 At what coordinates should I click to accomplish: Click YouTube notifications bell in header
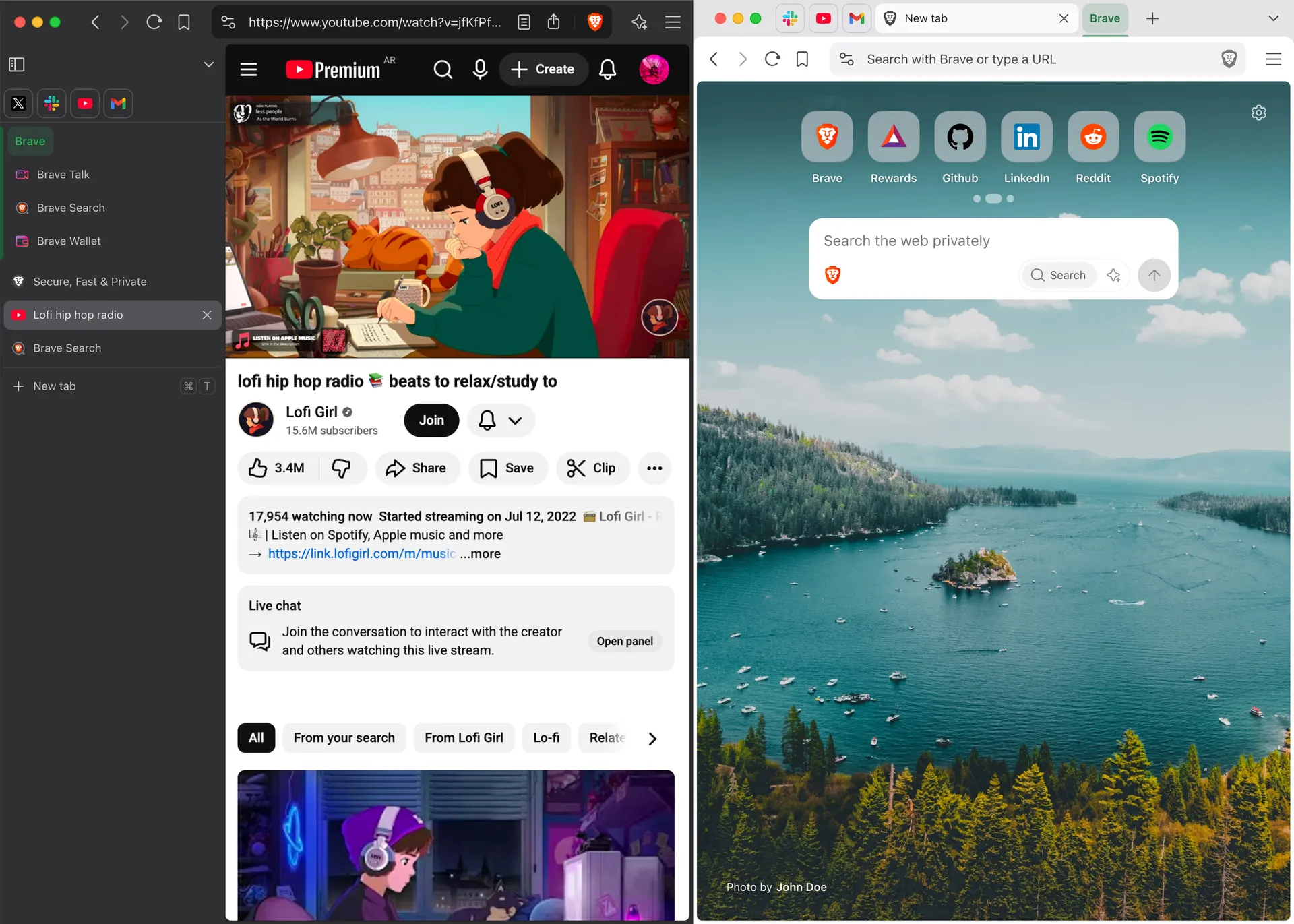607,69
